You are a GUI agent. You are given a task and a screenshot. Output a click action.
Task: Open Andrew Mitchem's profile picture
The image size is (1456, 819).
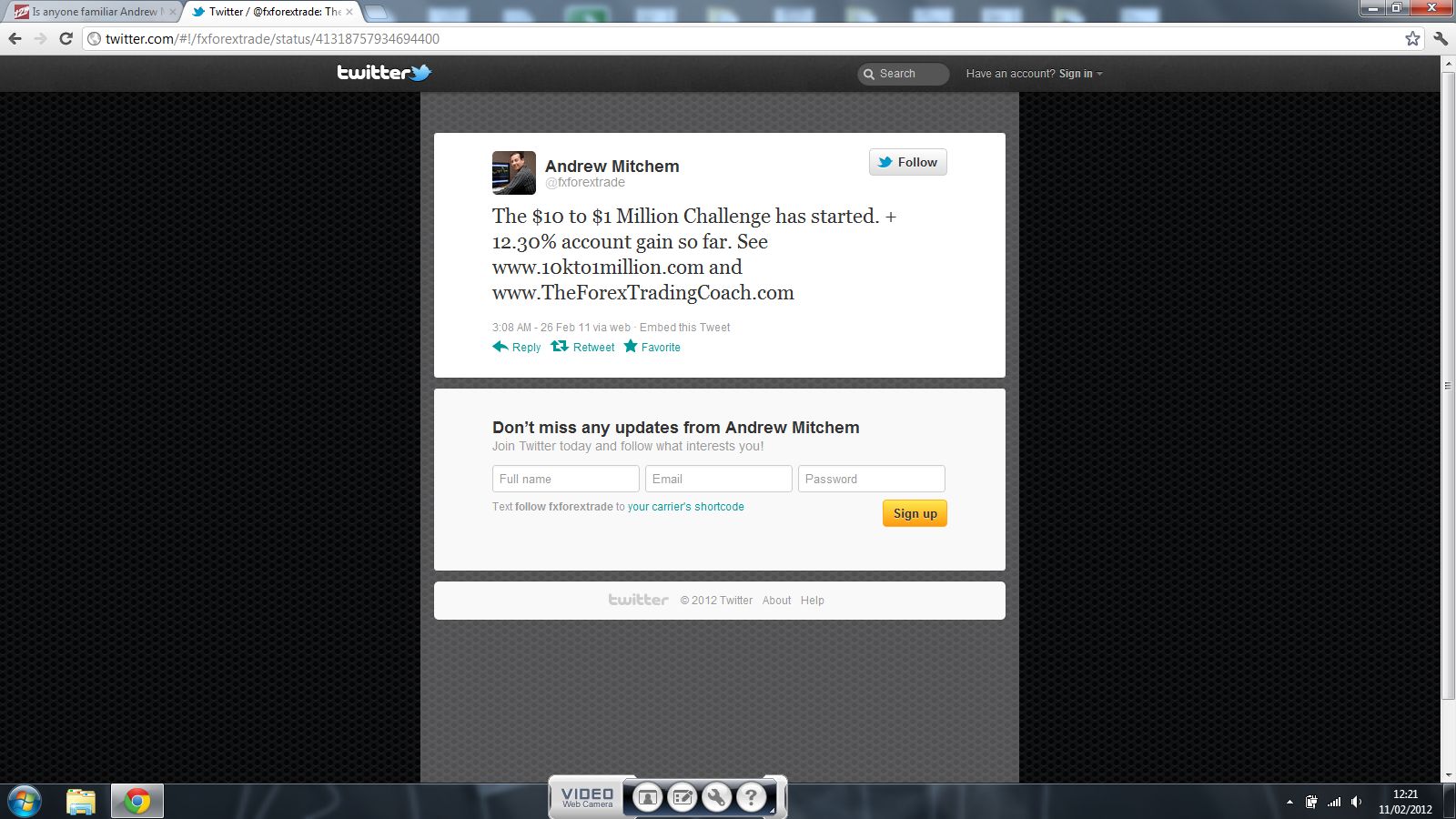514,173
